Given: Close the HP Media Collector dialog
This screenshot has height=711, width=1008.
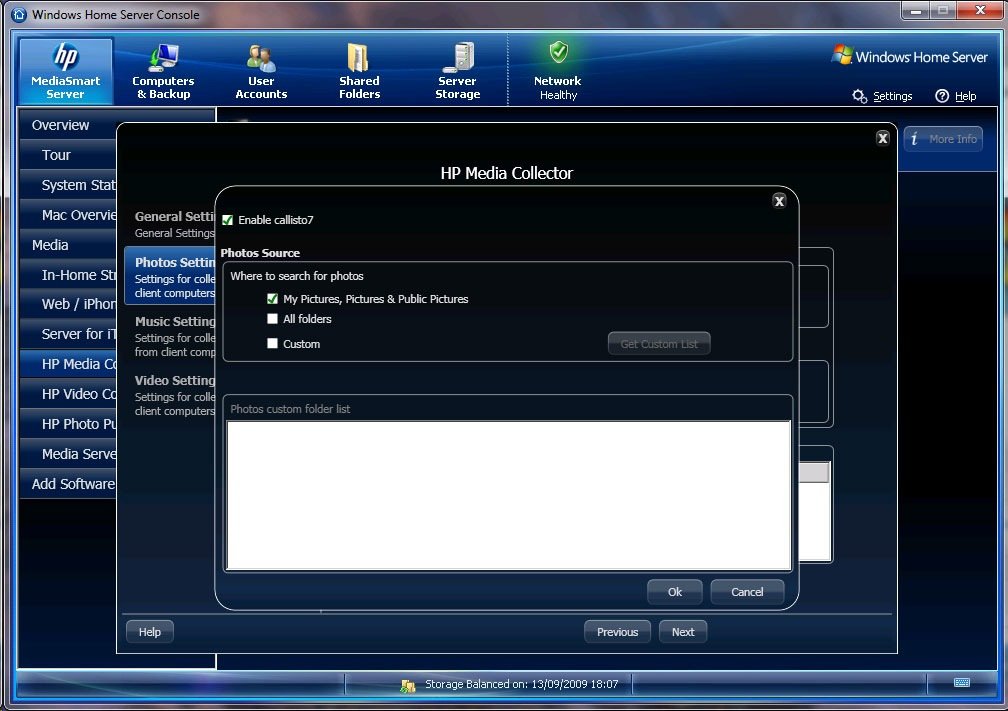Looking at the screenshot, I should tap(883, 138).
